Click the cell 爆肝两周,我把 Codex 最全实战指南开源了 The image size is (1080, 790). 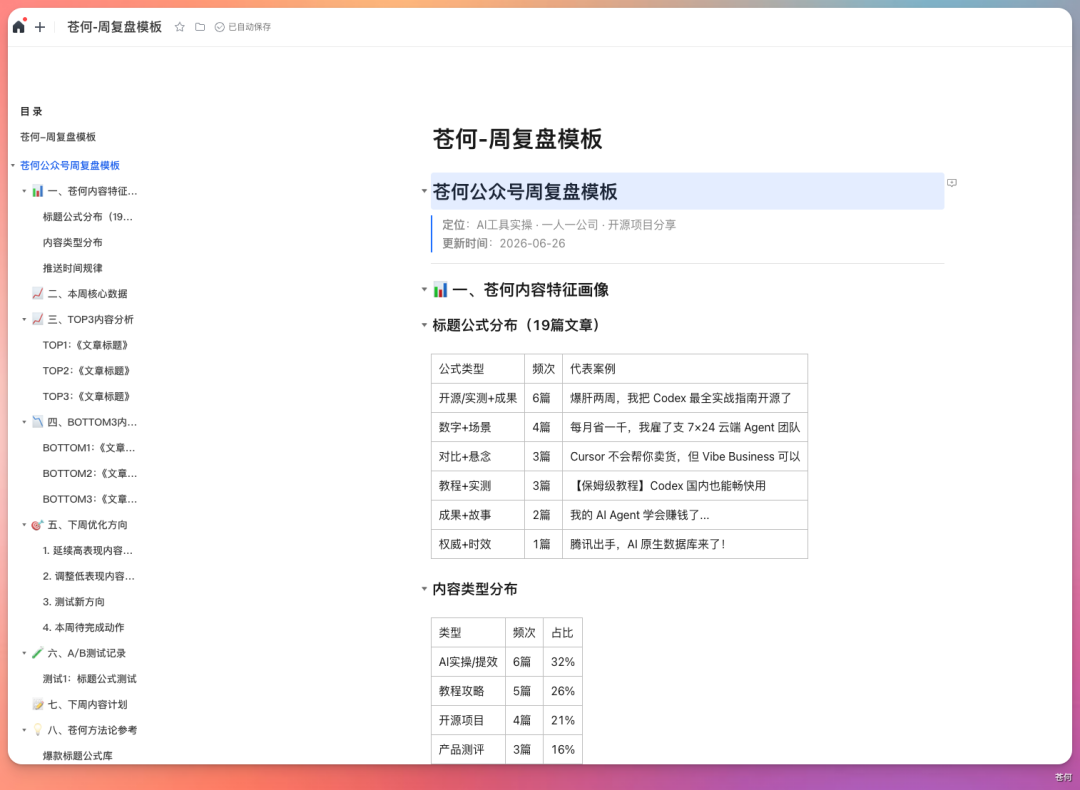[x=685, y=397]
